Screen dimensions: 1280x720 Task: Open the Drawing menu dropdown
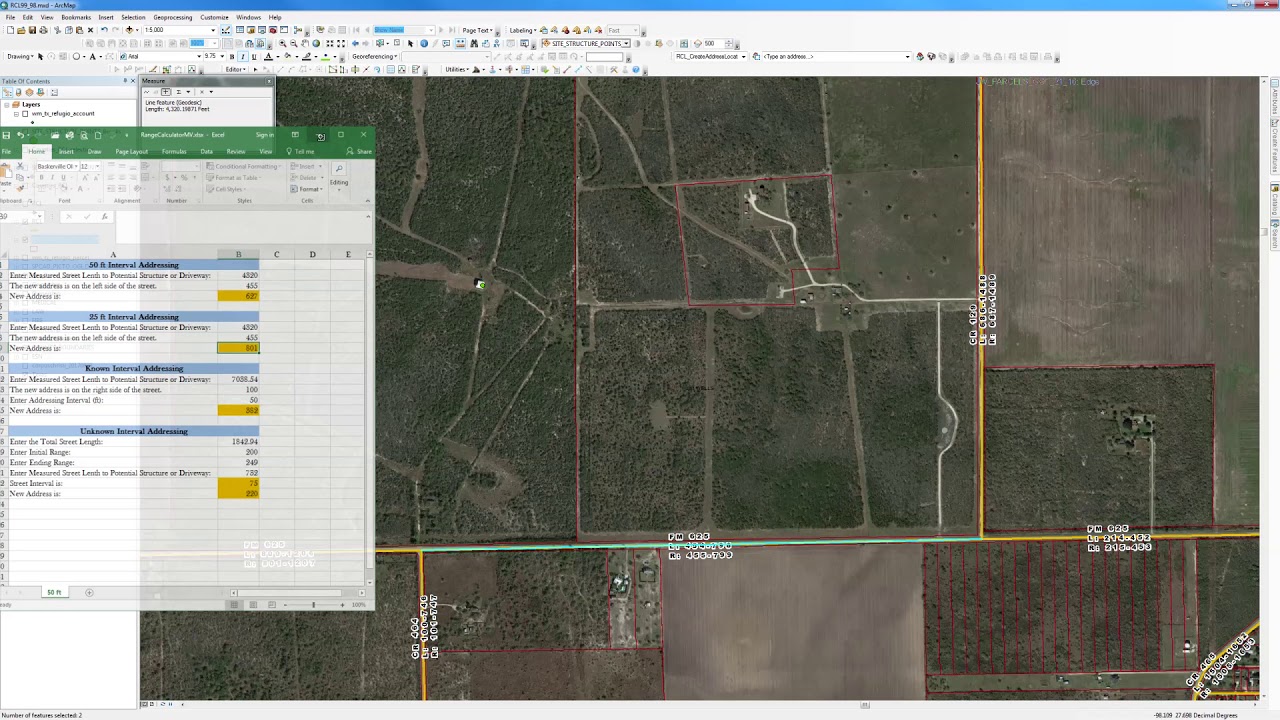tap(20, 57)
